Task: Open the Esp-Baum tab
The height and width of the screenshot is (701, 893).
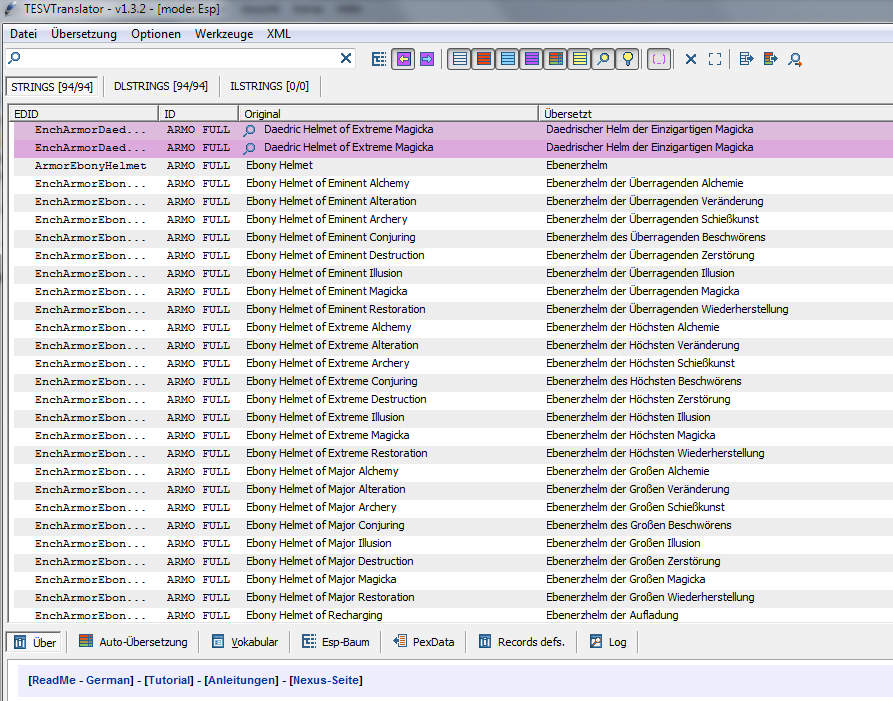Action: (336, 642)
